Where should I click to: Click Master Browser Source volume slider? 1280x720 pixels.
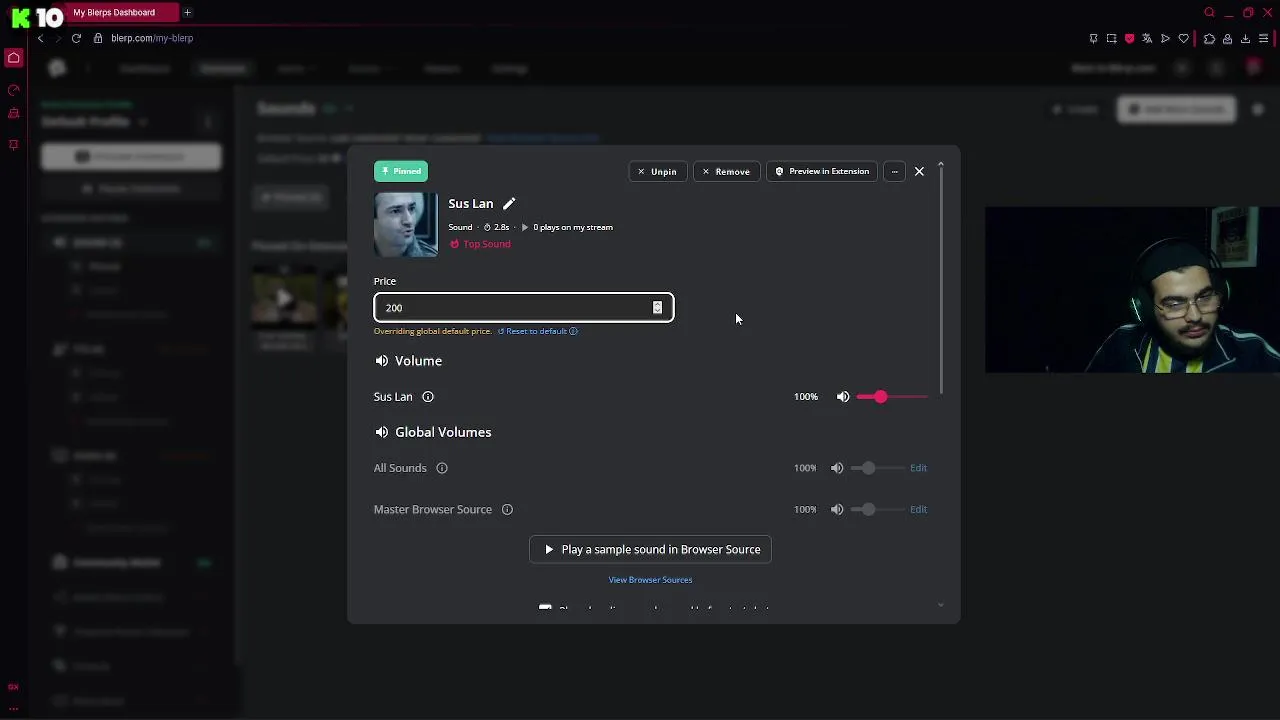876,510
